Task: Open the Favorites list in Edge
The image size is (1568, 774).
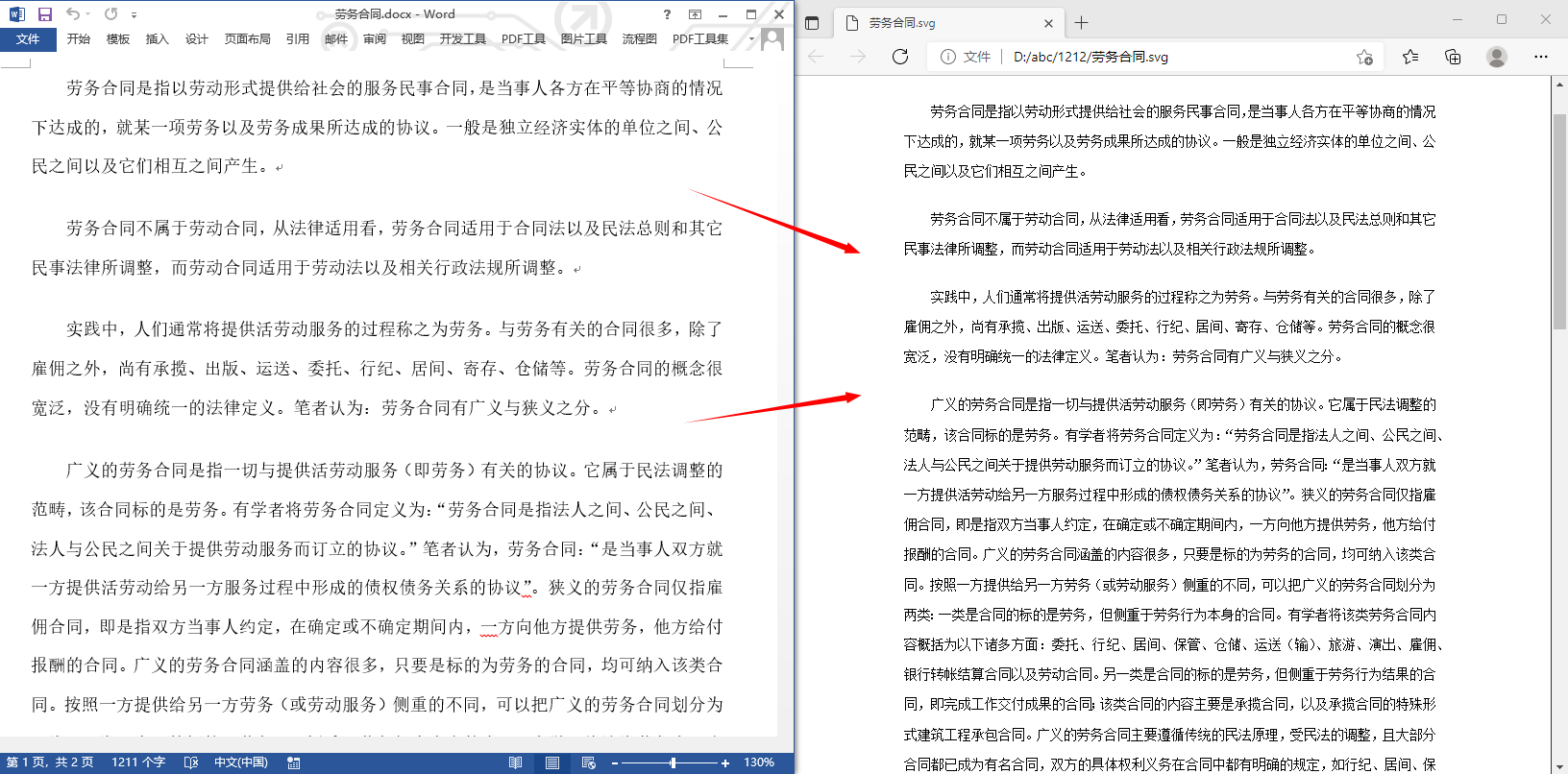Action: click(1410, 57)
